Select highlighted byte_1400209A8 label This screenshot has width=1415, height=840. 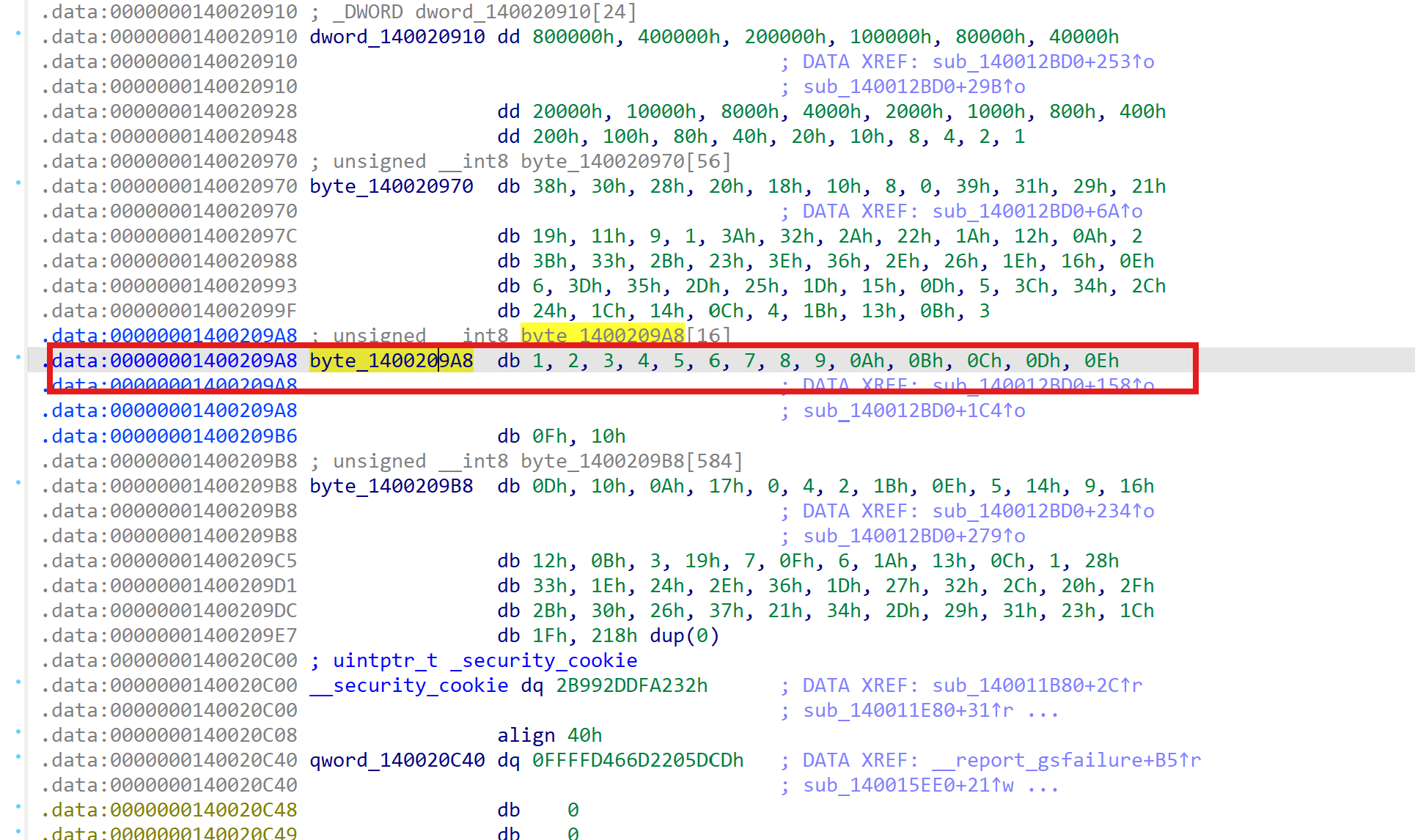(x=391, y=361)
